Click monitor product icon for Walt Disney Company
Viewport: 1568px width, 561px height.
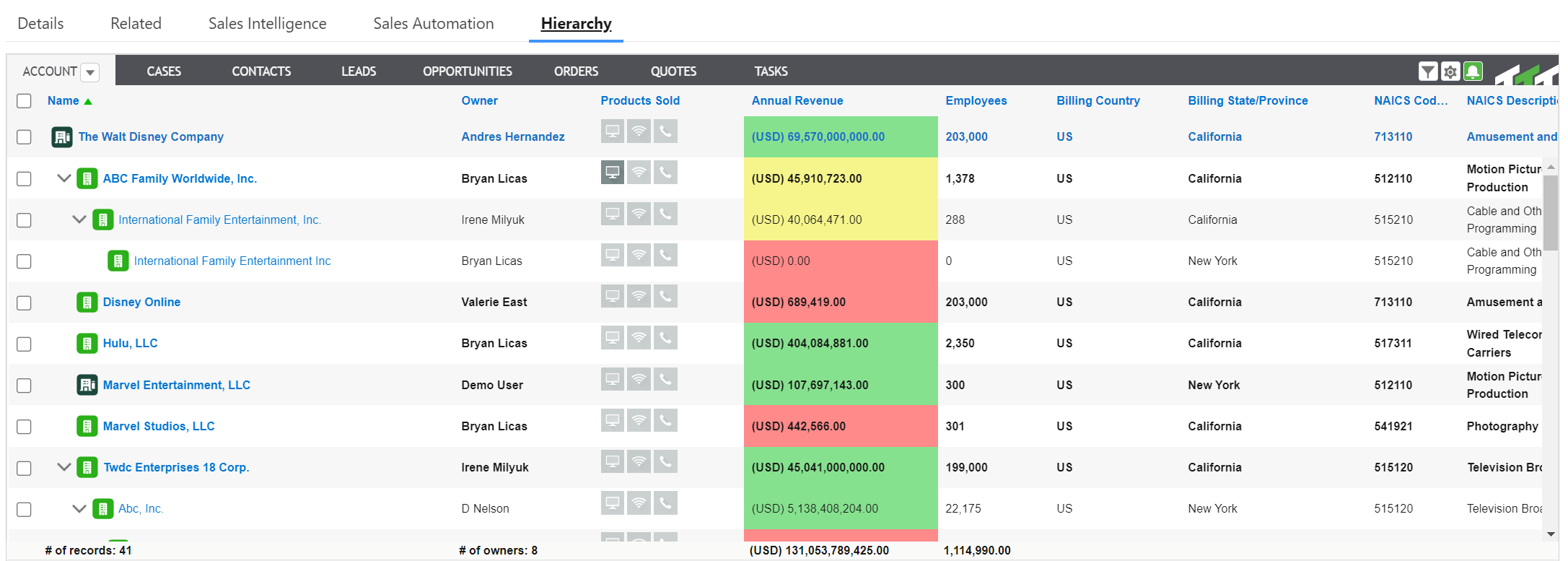[x=613, y=131]
